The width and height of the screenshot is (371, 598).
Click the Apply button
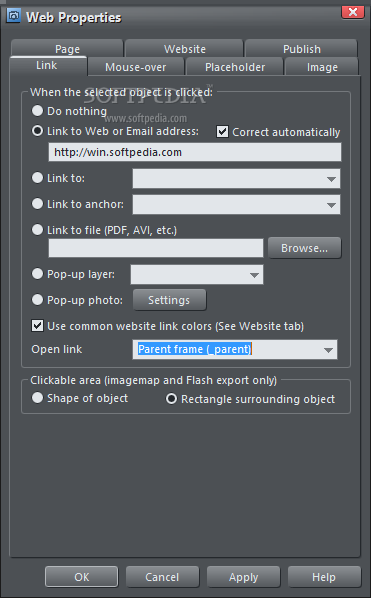pyautogui.click(x=243, y=577)
